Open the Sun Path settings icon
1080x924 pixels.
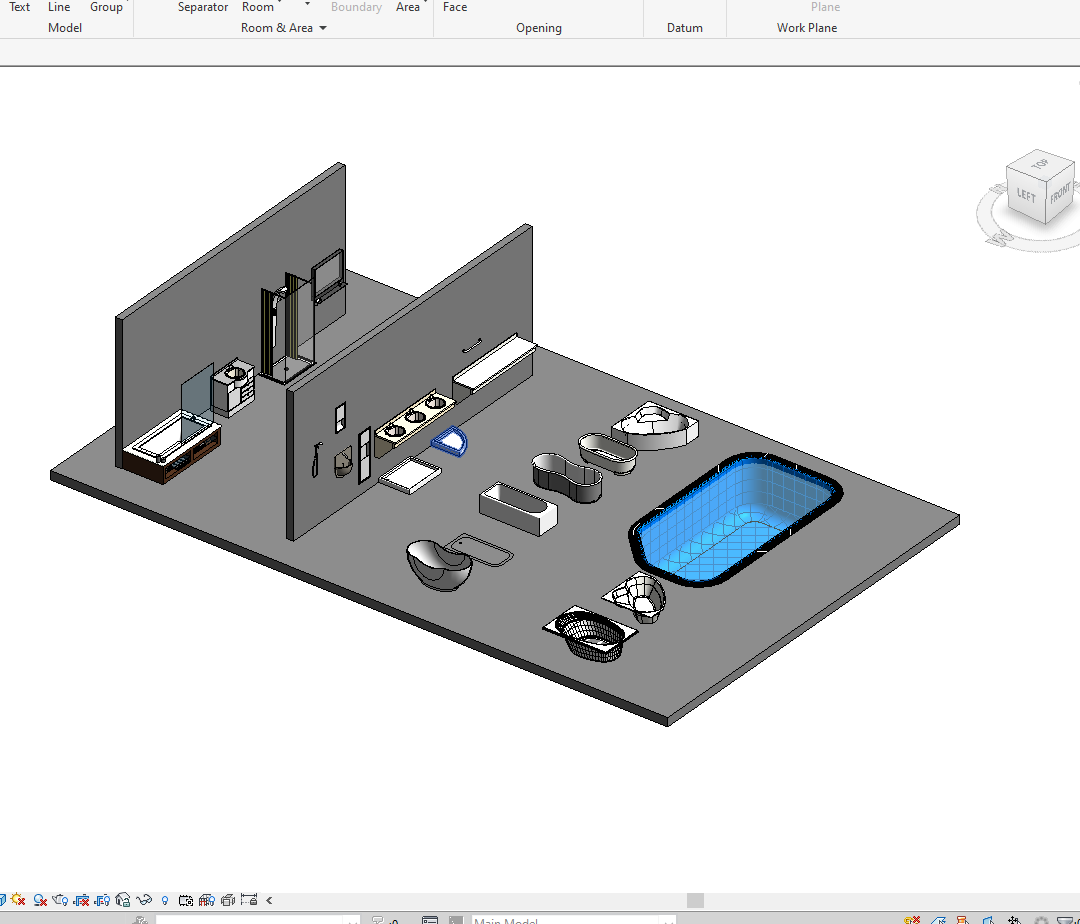(18, 900)
